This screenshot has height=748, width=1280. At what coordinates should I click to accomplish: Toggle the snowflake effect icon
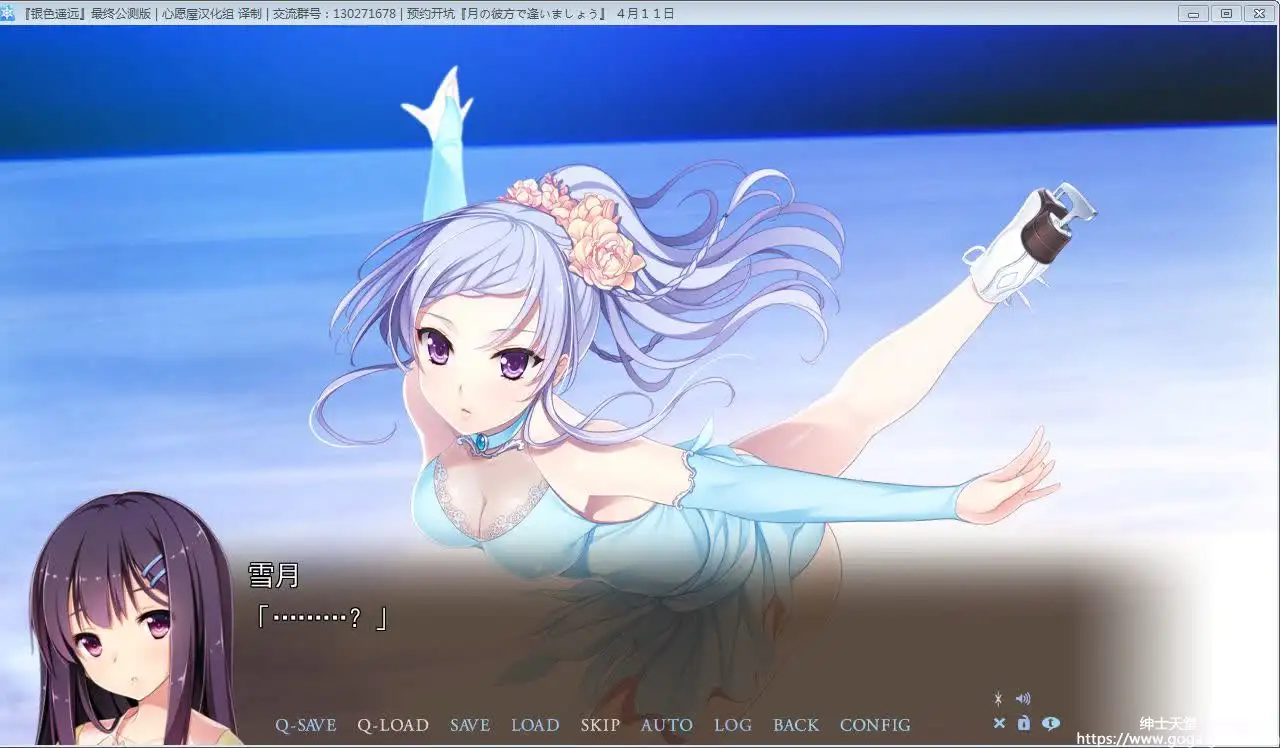coord(998,698)
